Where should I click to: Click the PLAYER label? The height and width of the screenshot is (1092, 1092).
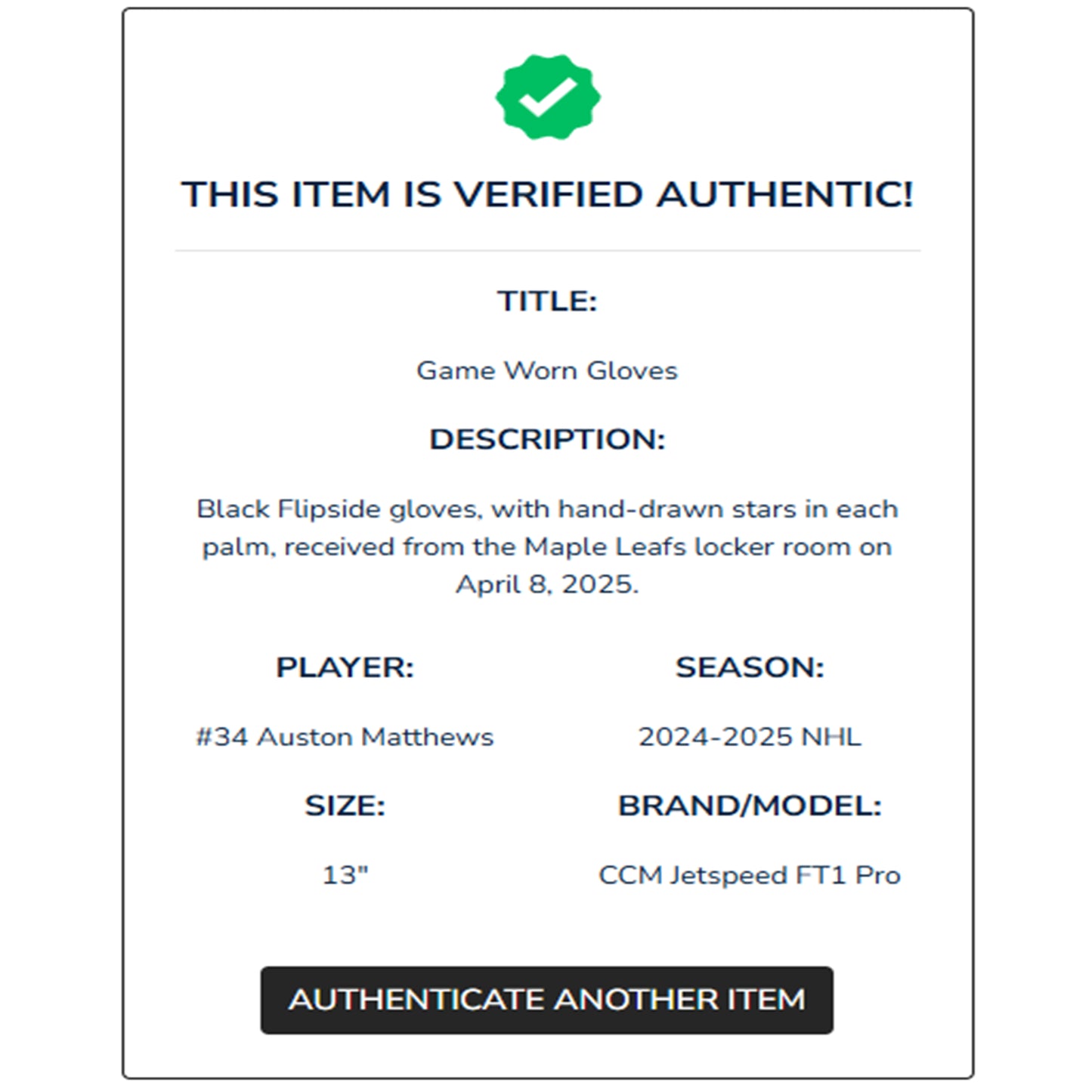click(345, 667)
